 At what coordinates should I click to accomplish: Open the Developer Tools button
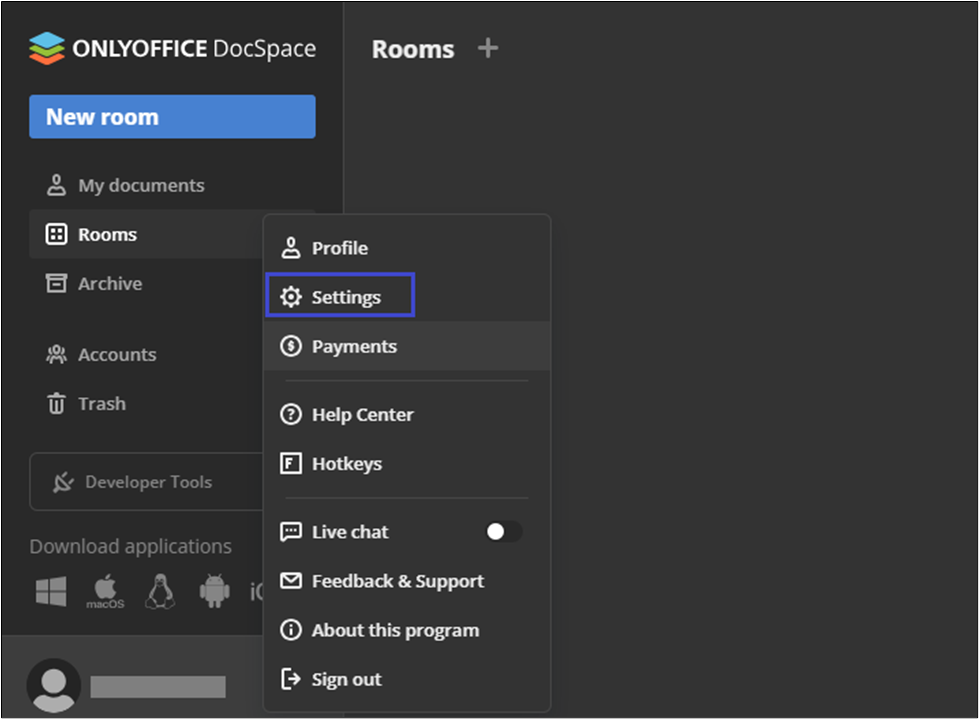pos(147,482)
